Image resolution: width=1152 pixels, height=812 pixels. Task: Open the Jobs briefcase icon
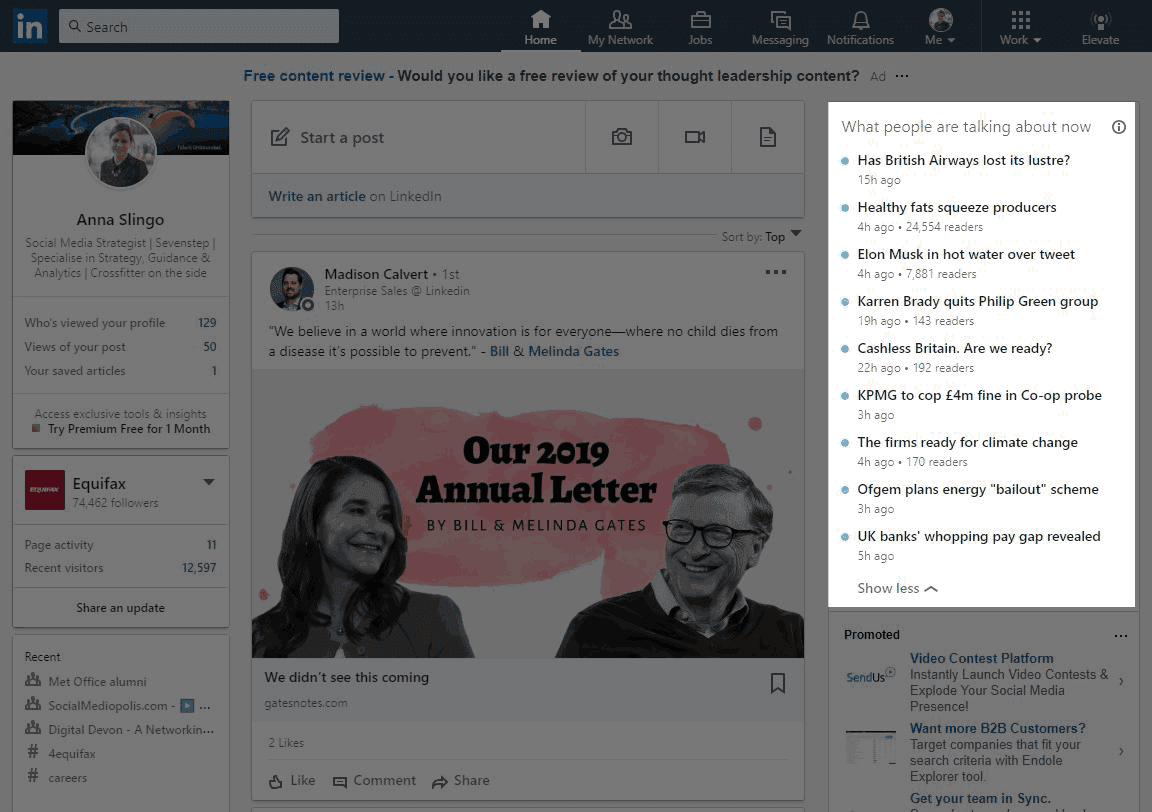700,21
